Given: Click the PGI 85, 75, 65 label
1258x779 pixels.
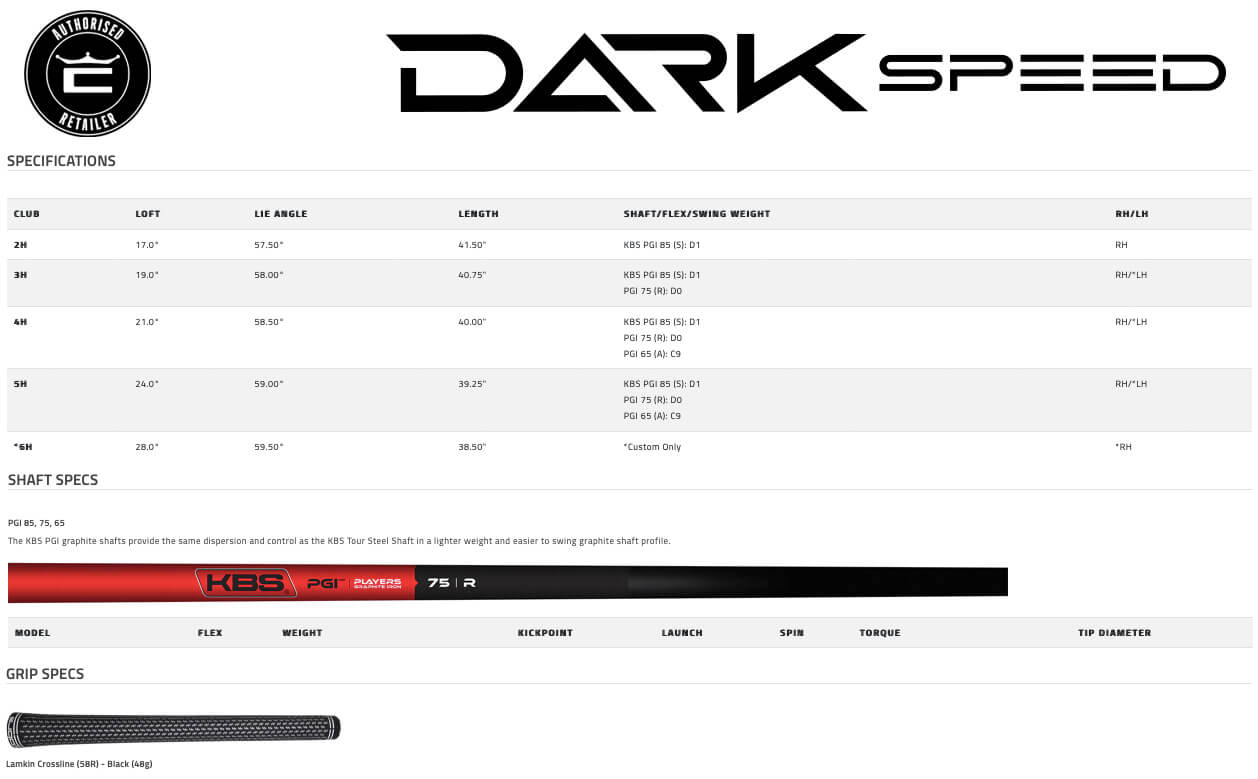Looking at the screenshot, I should 36,523.
